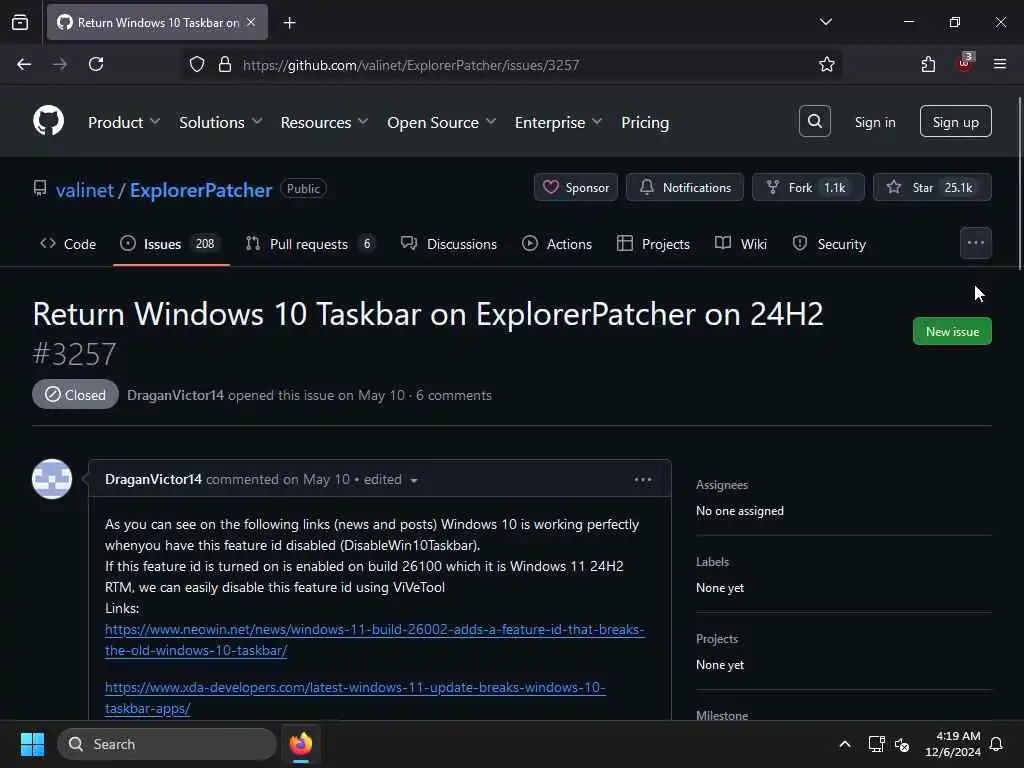Click the taskbar clock showing 4:19 AM
The image size is (1024, 768).
(x=953, y=744)
